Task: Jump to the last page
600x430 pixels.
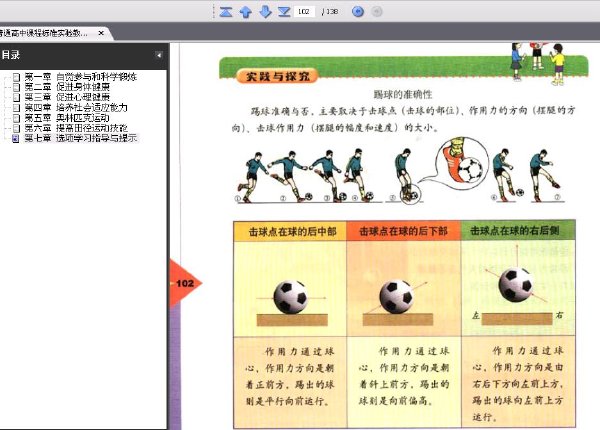Action: pos(284,12)
